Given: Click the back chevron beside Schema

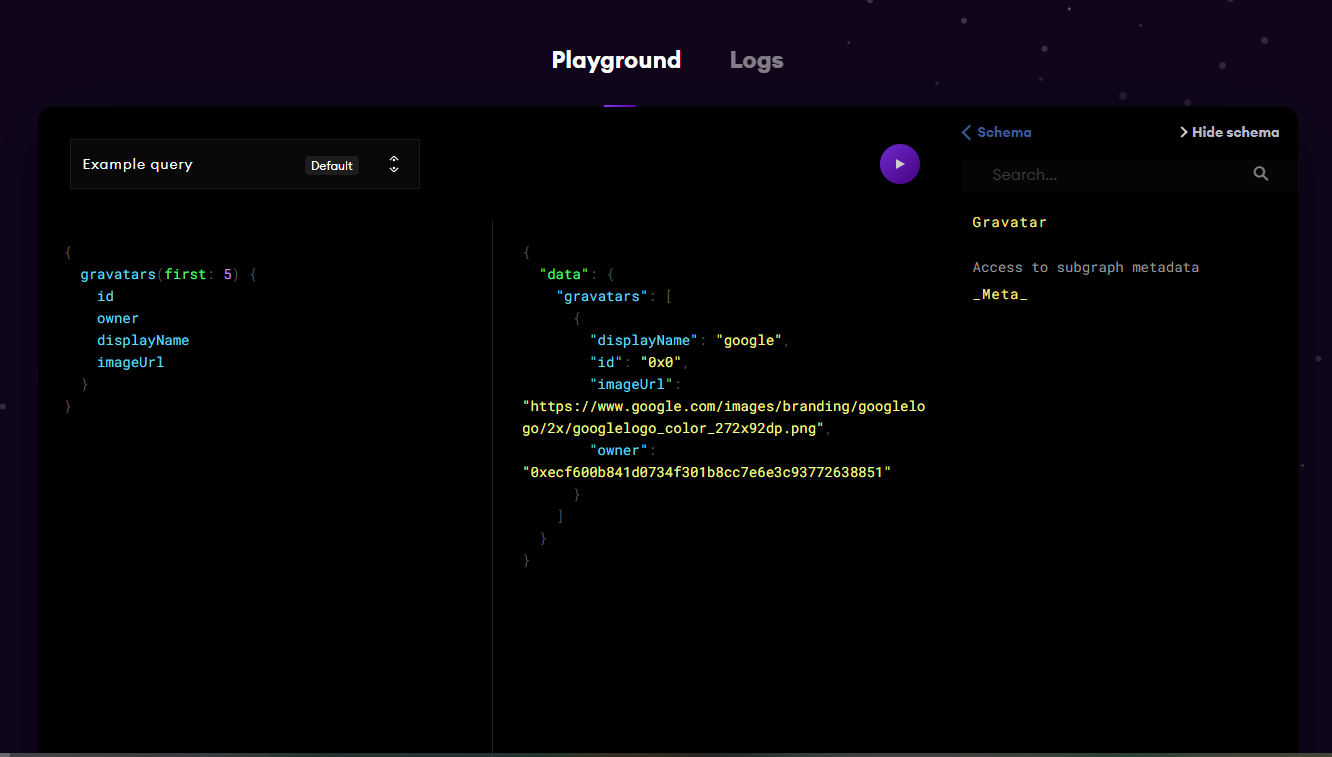Looking at the screenshot, I should pos(966,132).
